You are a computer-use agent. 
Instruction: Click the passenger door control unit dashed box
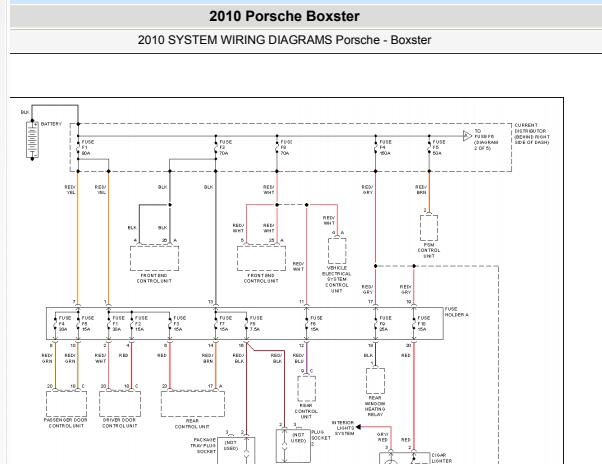[66, 403]
